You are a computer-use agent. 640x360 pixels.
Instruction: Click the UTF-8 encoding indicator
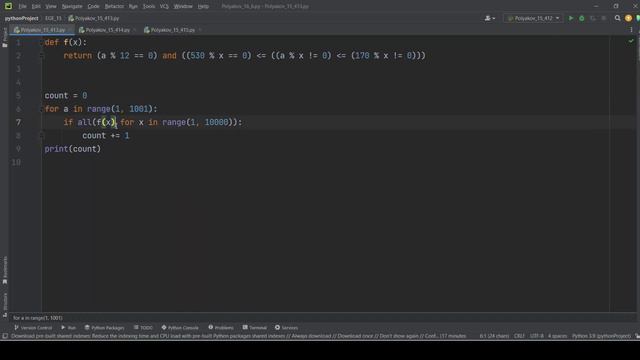pos(537,336)
